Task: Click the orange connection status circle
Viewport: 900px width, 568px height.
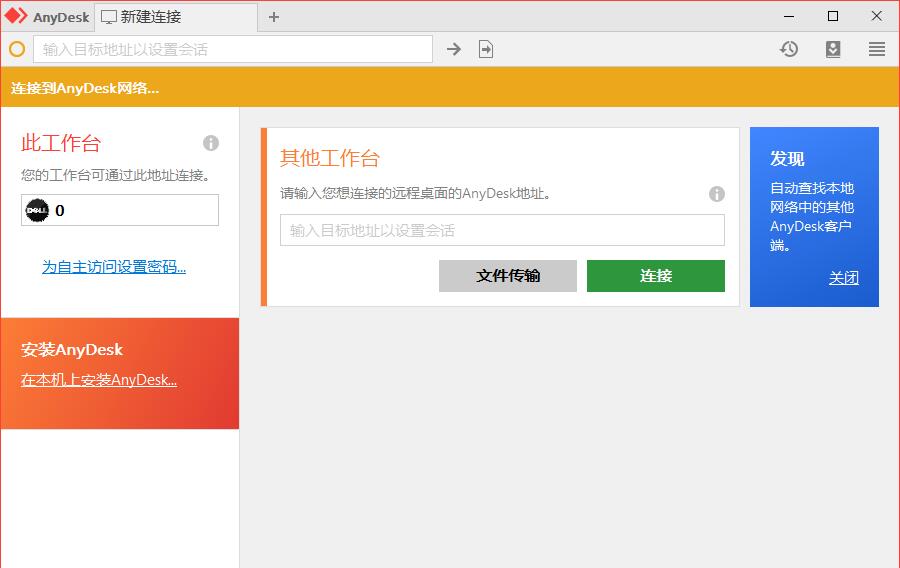Action: pyautogui.click(x=17, y=49)
